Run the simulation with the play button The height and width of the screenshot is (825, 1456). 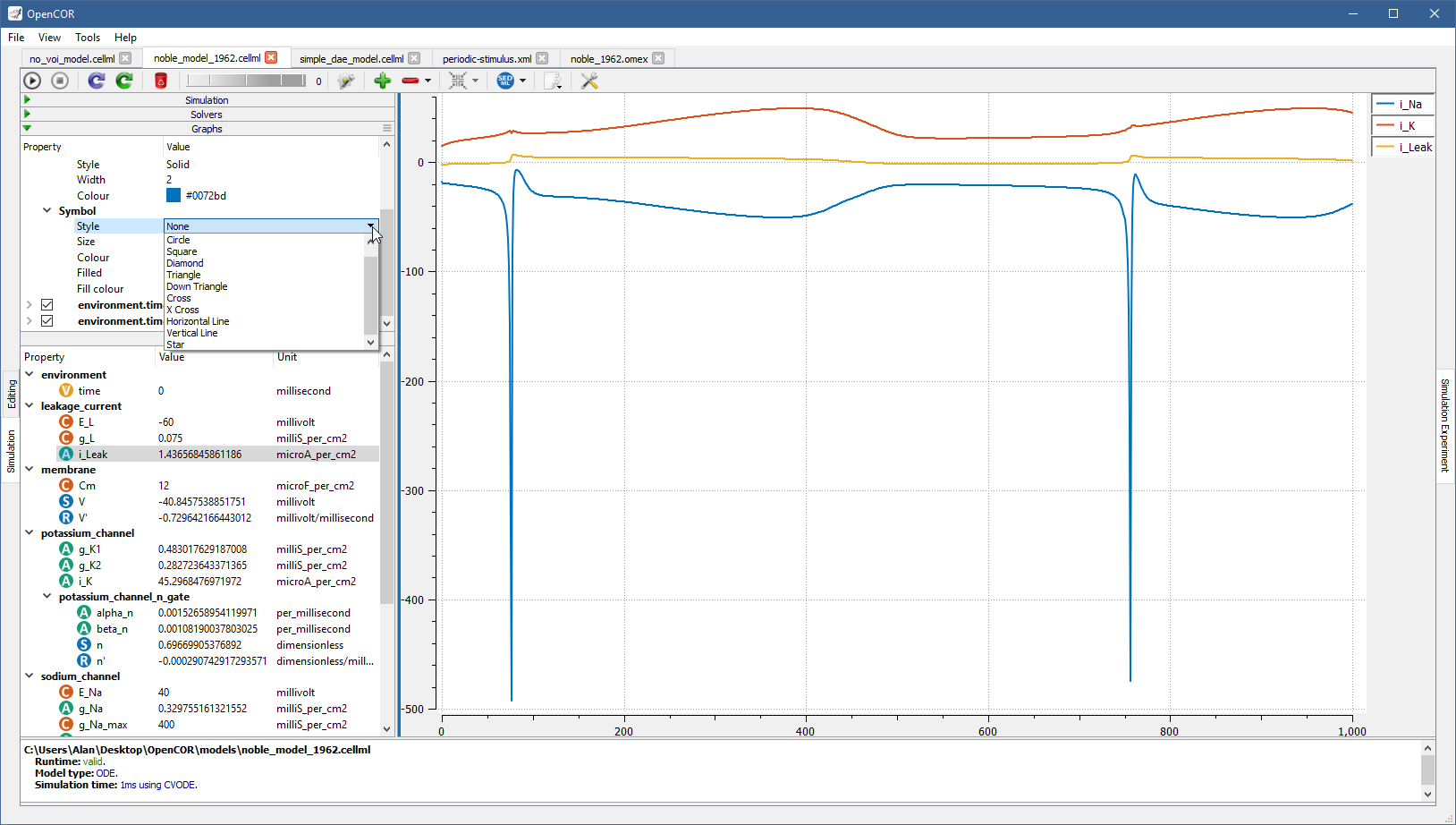(x=32, y=81)
